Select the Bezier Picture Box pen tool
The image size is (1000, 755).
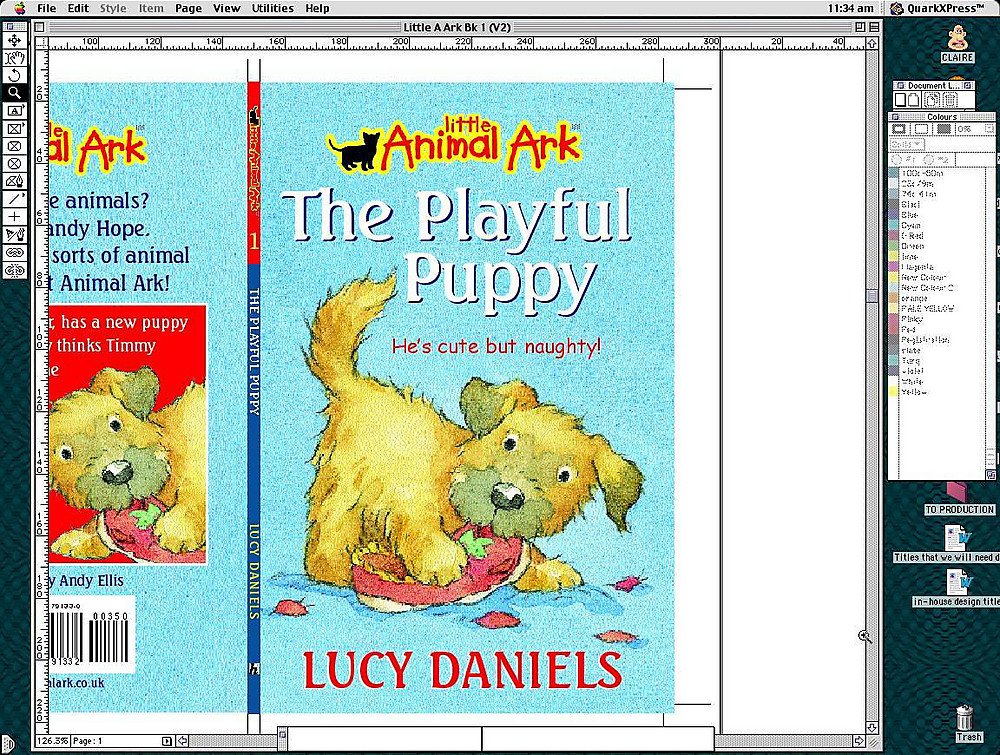[14, 182]
